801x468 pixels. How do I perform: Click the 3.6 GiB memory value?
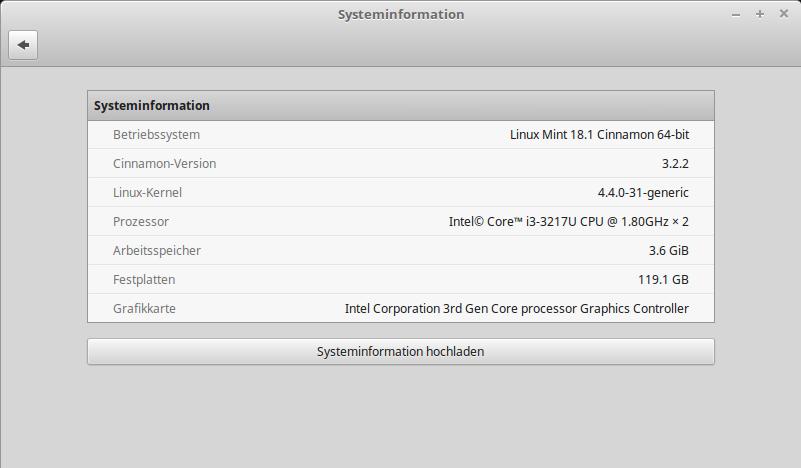coord(669,251)
